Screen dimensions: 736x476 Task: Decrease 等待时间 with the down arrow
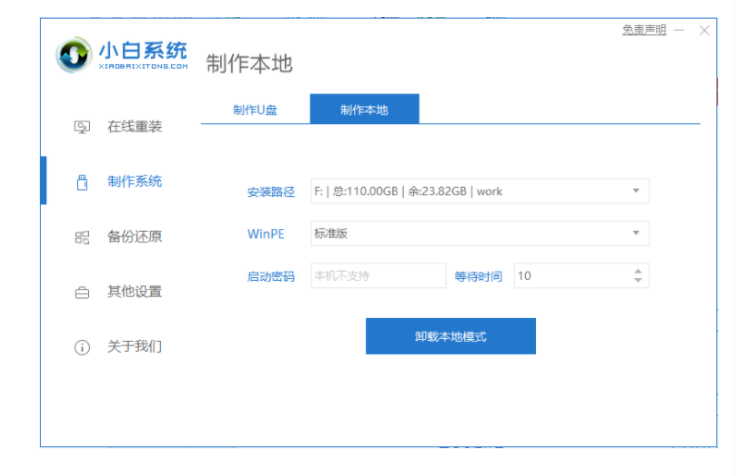(638, 280)
